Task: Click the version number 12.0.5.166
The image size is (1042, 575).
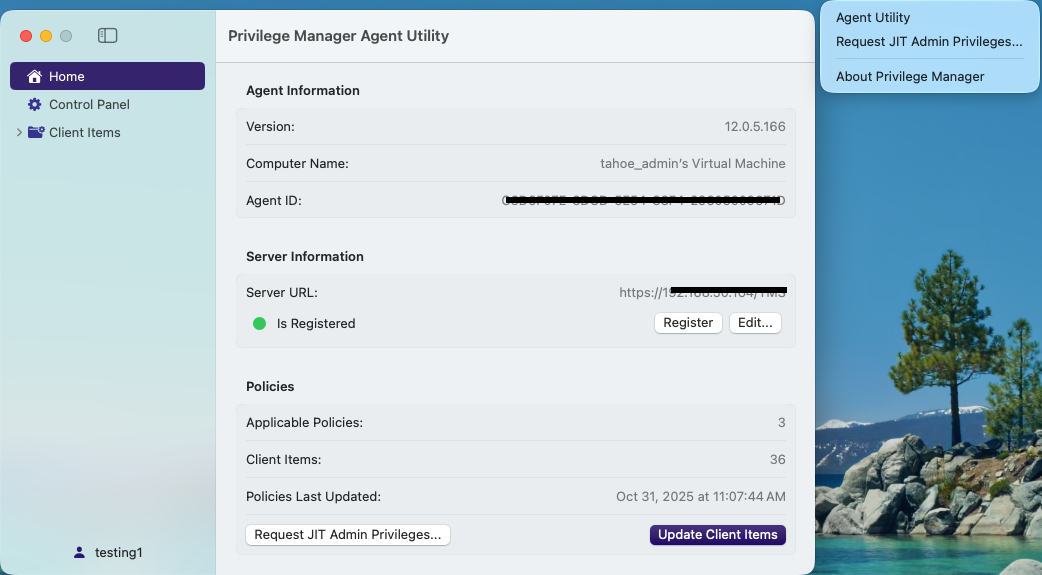Action: pyautogui.click(x=755, y=127)
